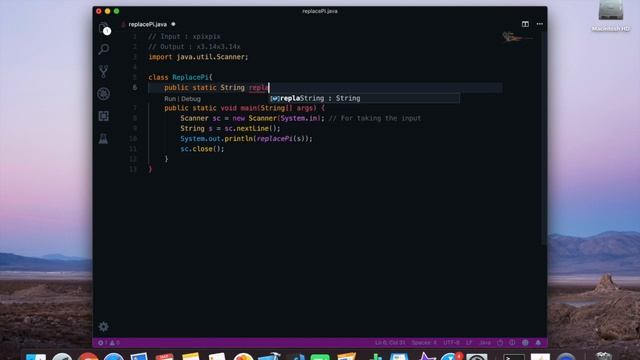Click line number 6 in the gutter

(135, 87)
